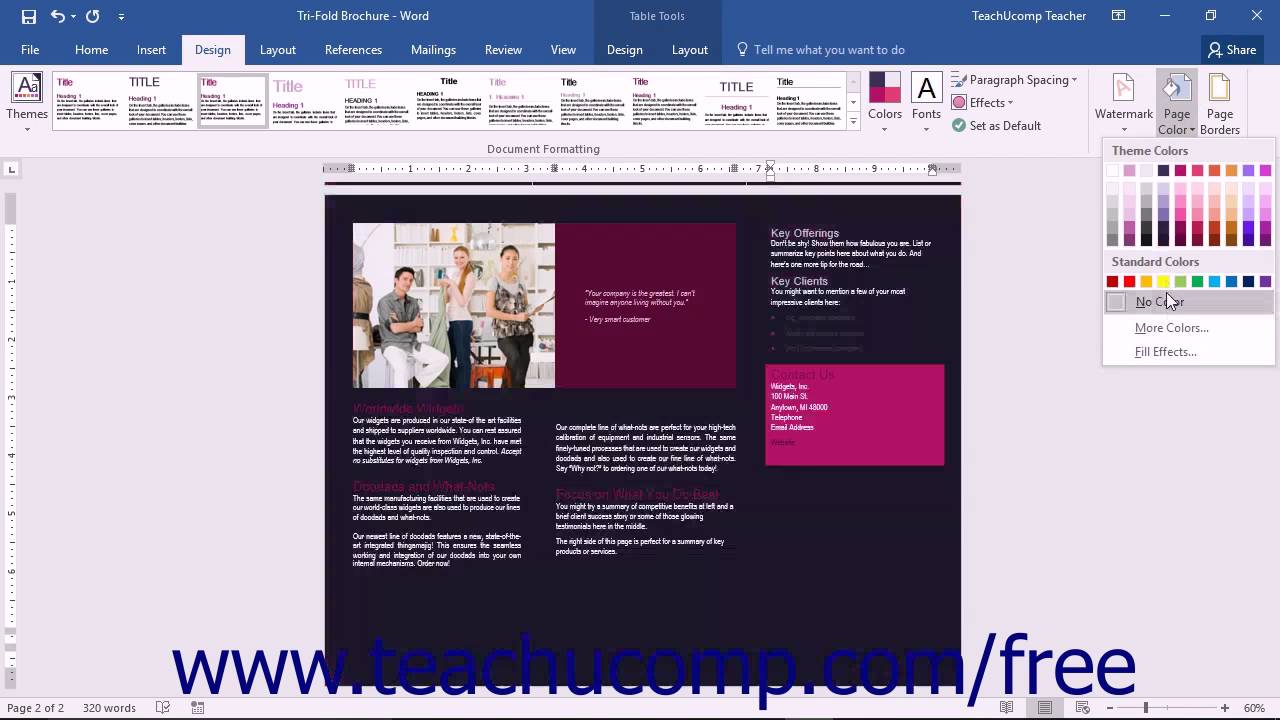Switch to the Mailings tab
Image resolution: width=1280 pixels, height=720 pixels.
(433, 49)
